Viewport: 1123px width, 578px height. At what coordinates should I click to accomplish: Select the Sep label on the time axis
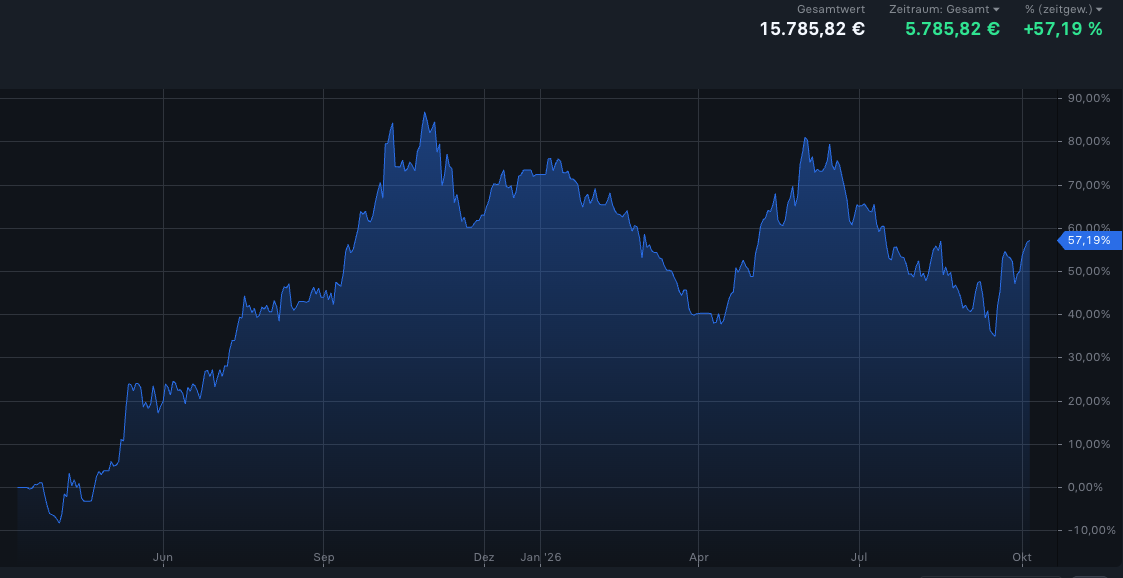(x=324, y=557)
